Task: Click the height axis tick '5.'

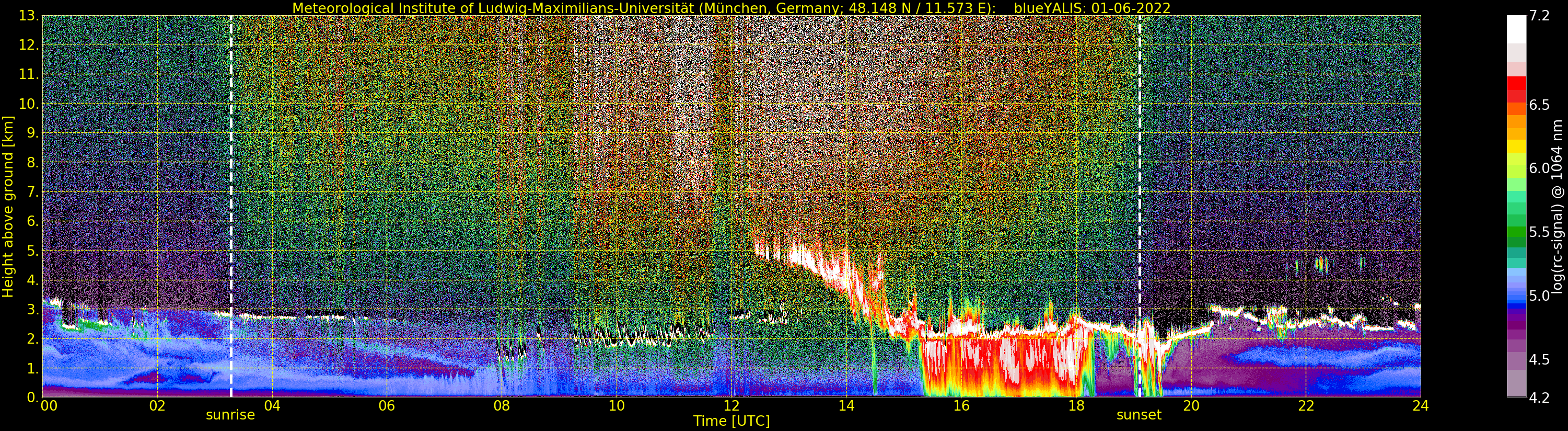Action: point(32,251)
